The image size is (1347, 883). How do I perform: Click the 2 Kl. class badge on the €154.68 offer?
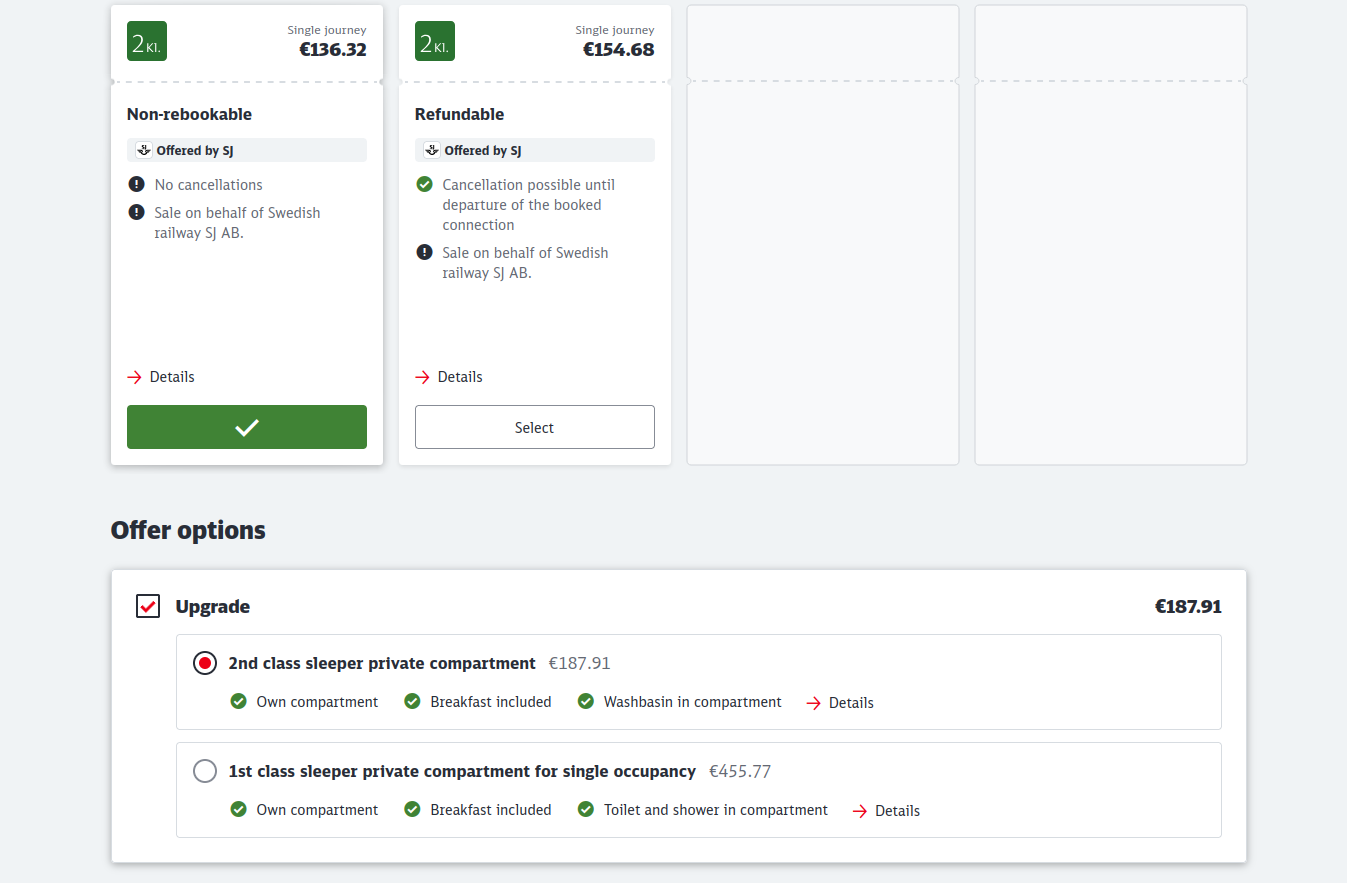(435, 41)
